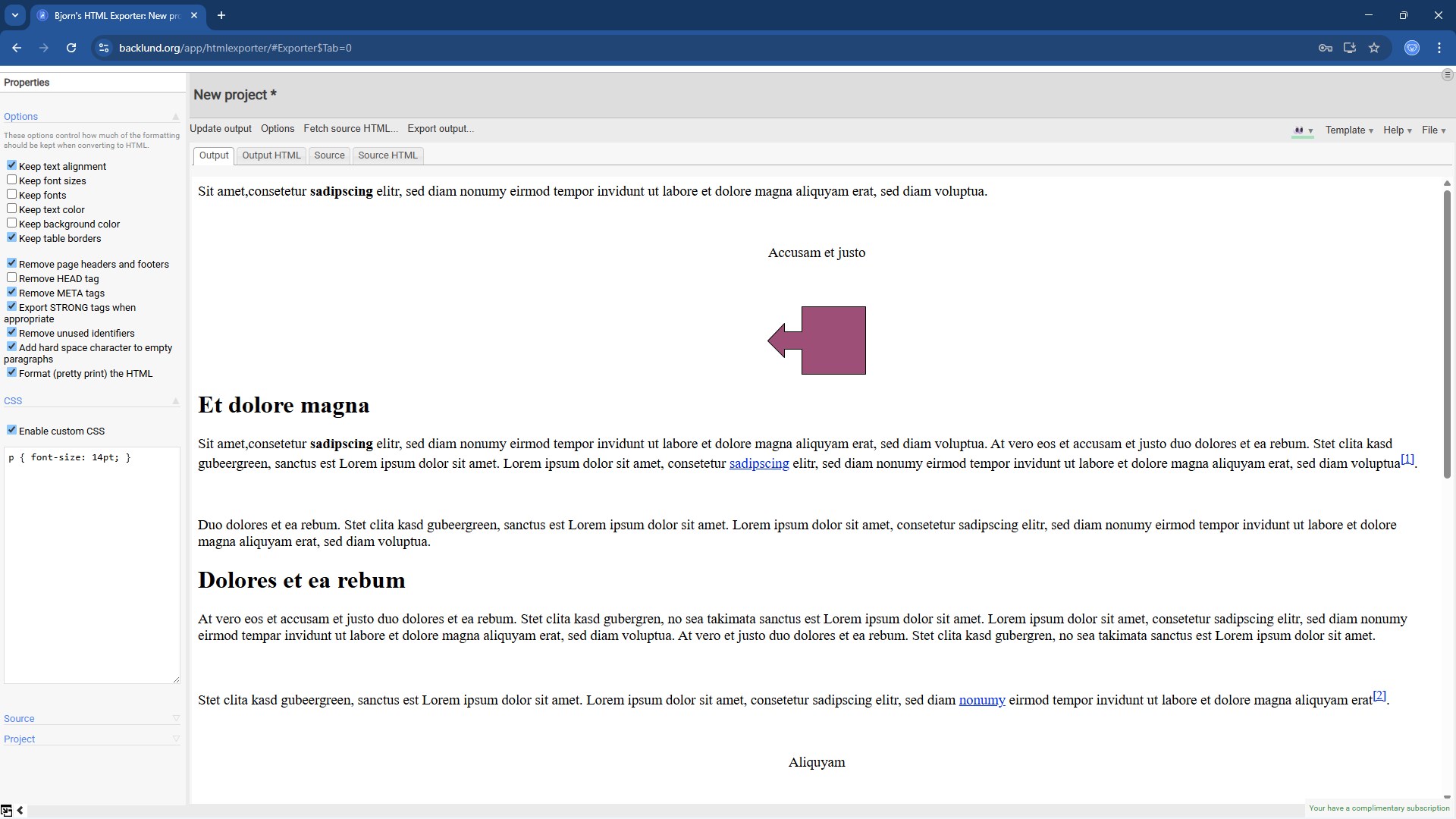Click inside the custom CSS text area
The height and width of the screenshot is (819, 1456).
tap(92, 565)
